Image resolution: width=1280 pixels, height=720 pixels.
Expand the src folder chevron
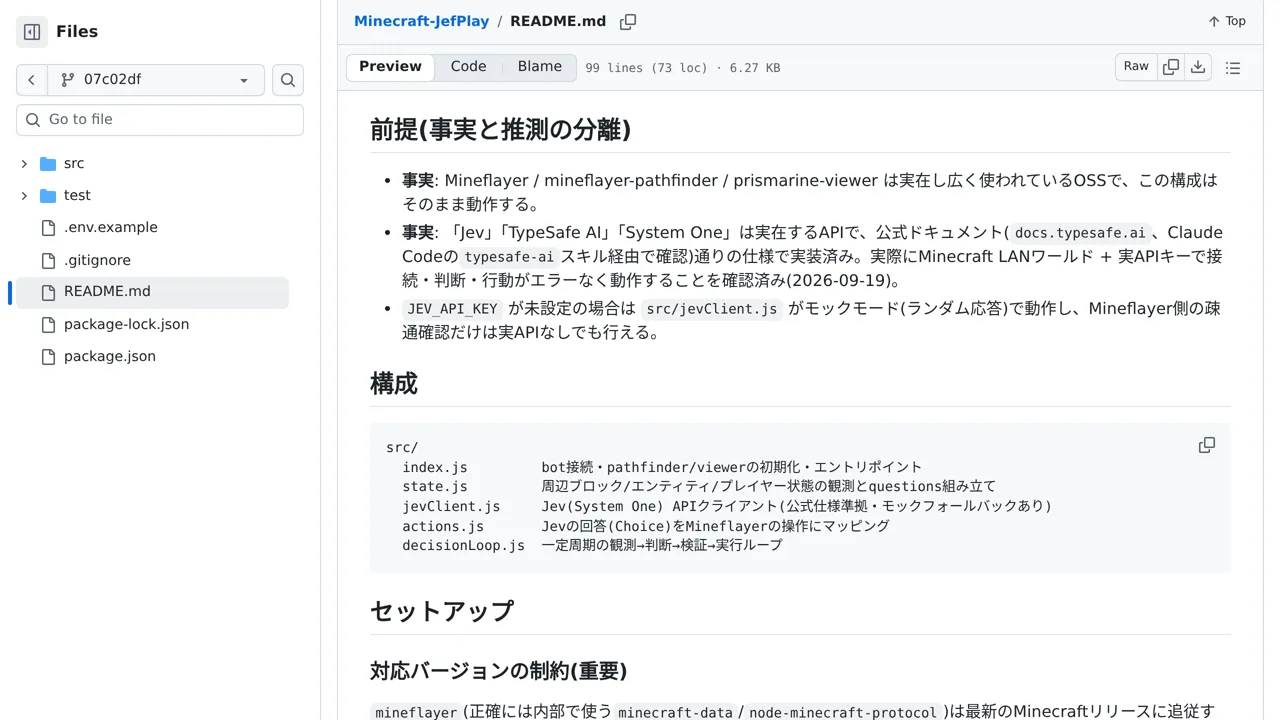24,164
